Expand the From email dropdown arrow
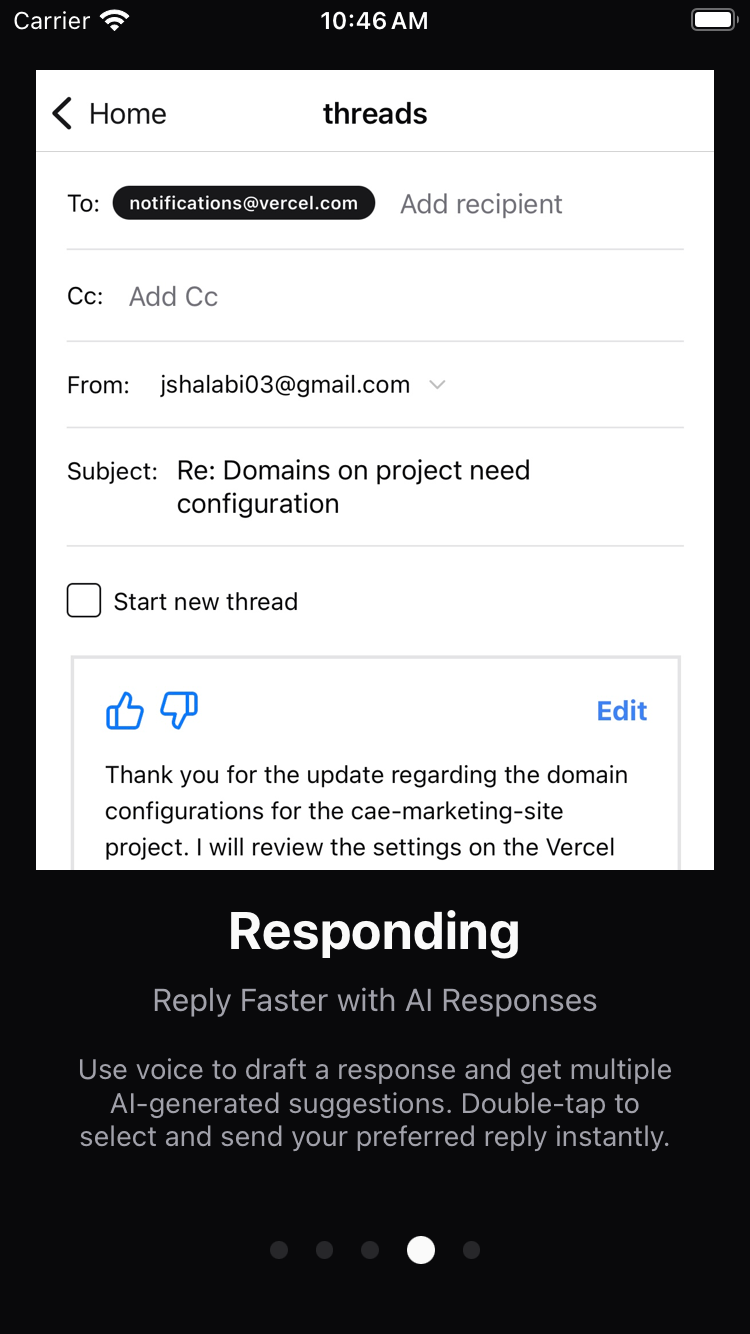 [437, 385]
